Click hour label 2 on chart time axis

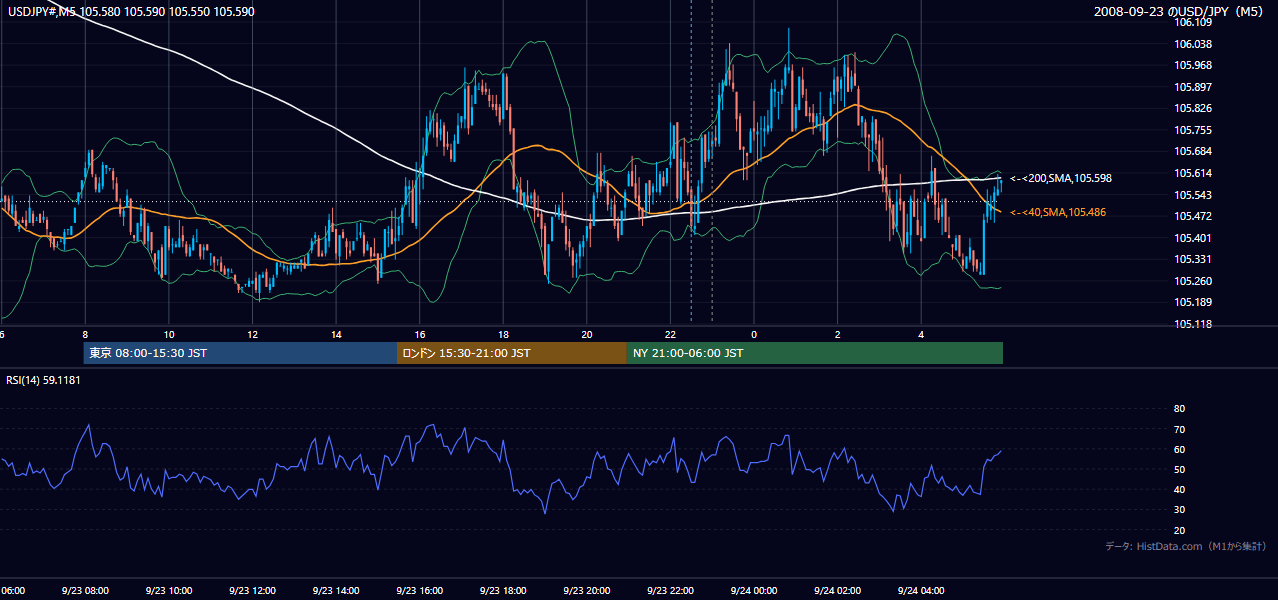(x=838, y=335)
